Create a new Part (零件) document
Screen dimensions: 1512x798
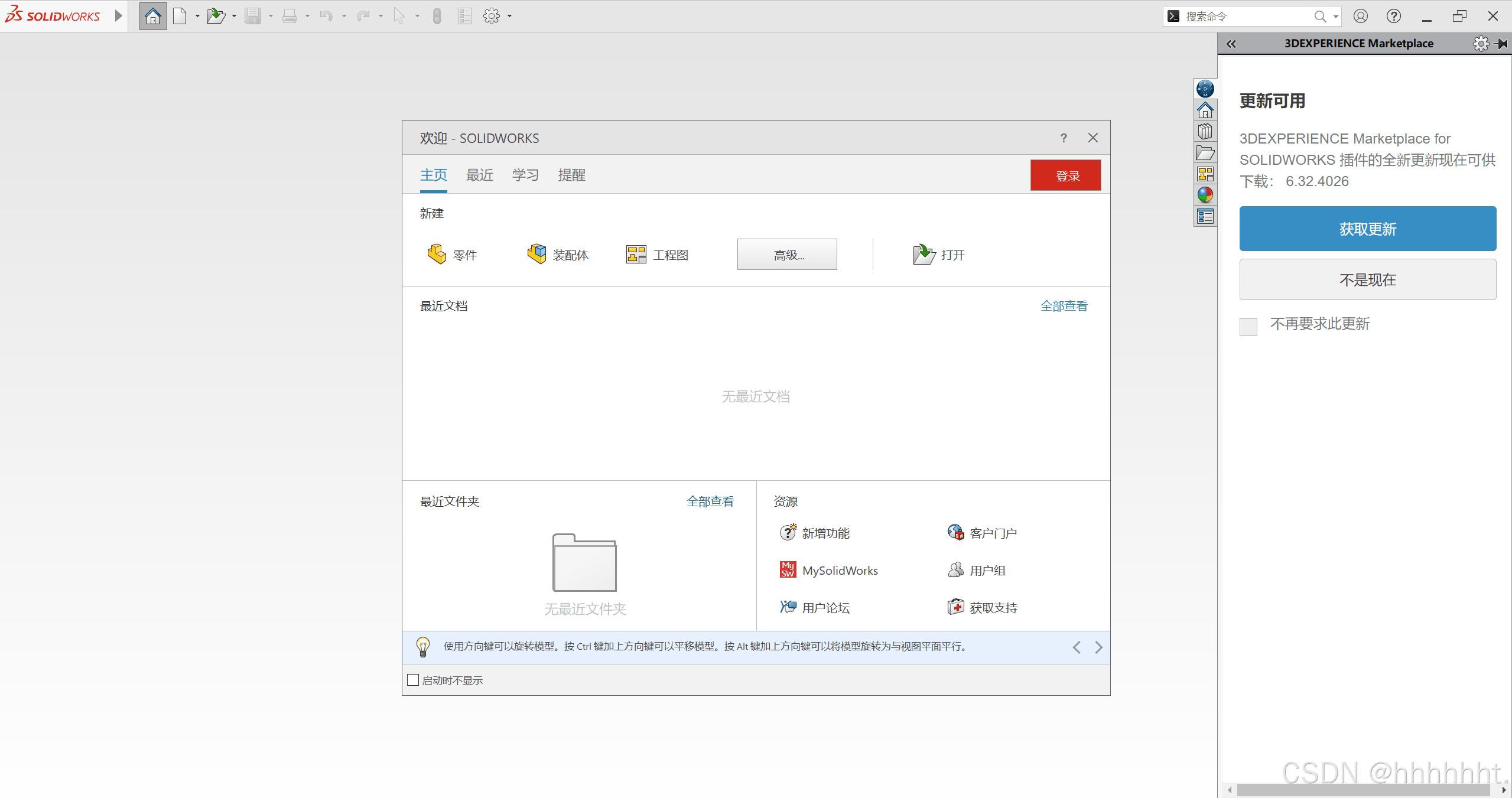[452, 255]
